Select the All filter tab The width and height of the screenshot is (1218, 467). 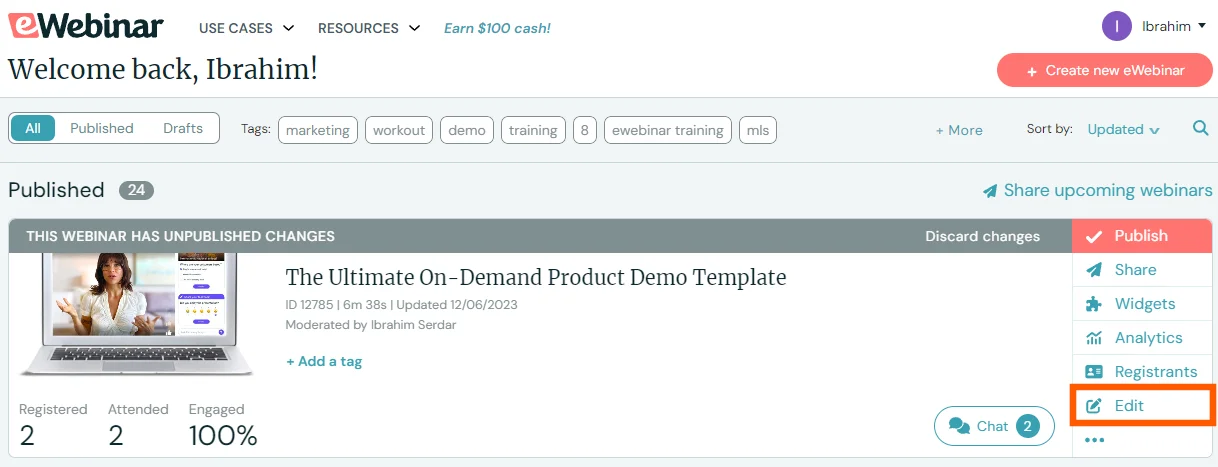coord(33,128)
